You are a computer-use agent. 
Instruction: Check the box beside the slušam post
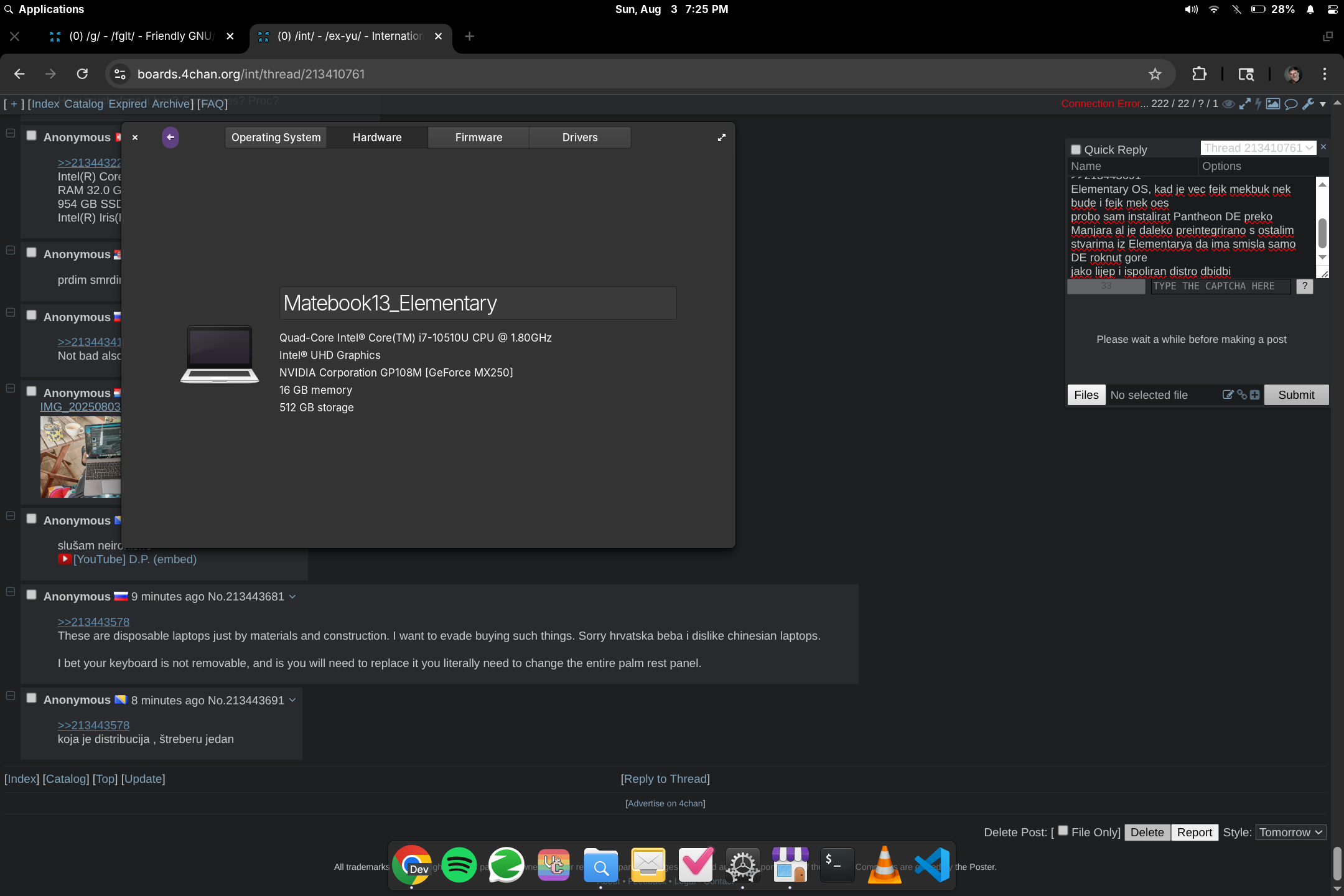click(x=31, y=518)
